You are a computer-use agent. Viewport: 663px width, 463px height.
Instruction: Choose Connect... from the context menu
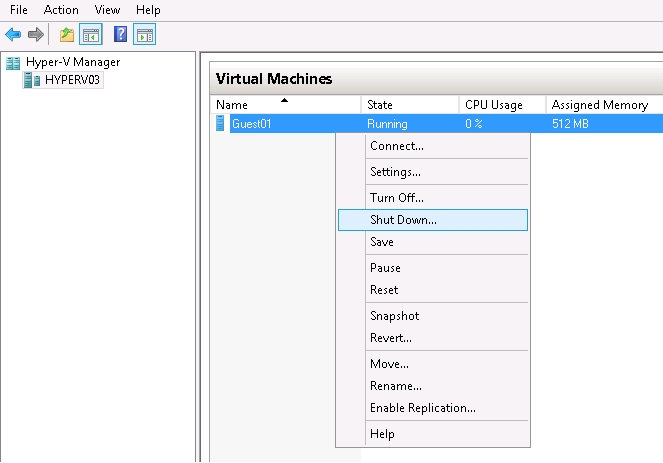click(x=433, y=146)
